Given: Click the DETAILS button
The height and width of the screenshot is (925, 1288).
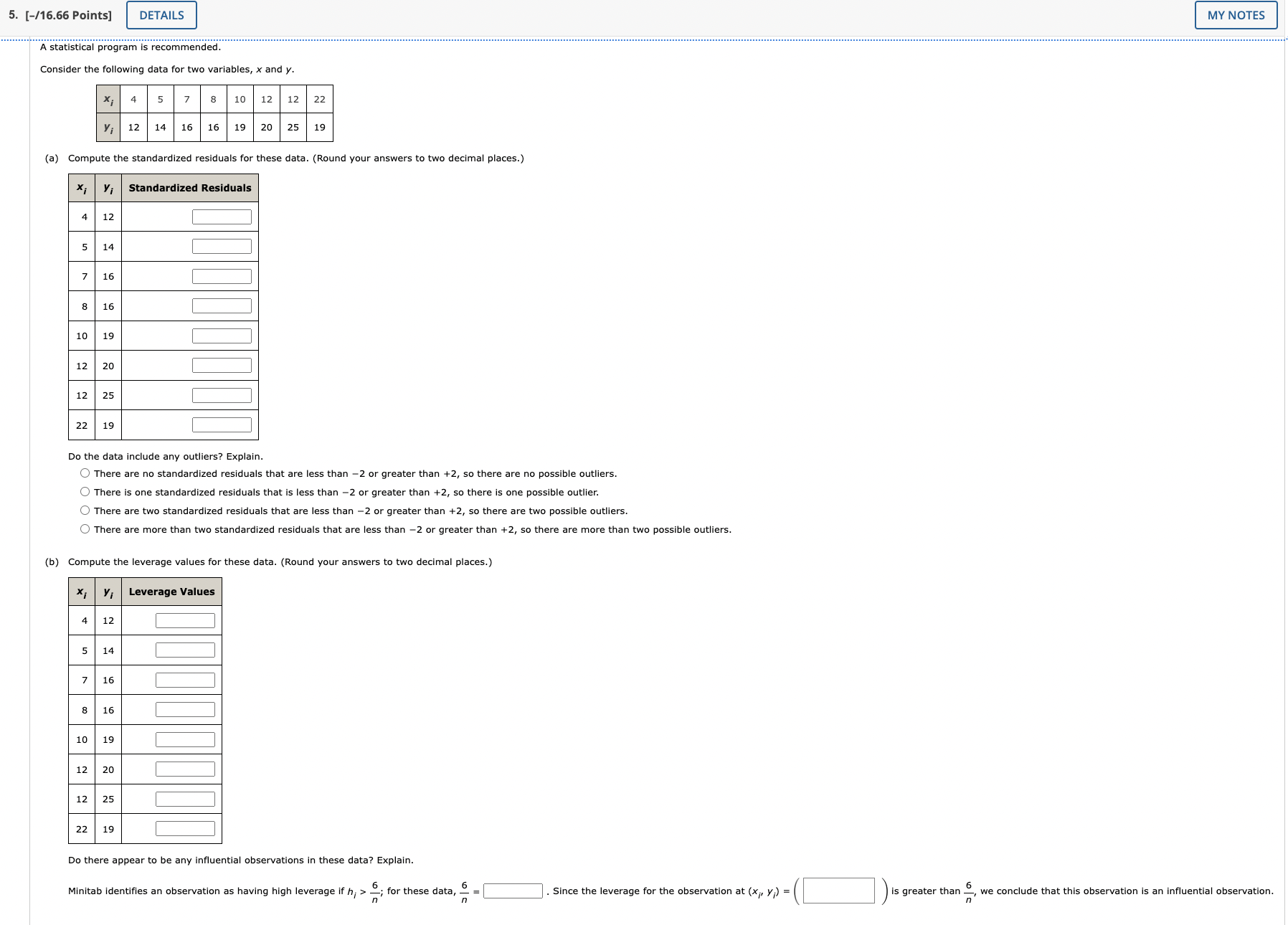Looking at the screenshot, I should [161, 15].
